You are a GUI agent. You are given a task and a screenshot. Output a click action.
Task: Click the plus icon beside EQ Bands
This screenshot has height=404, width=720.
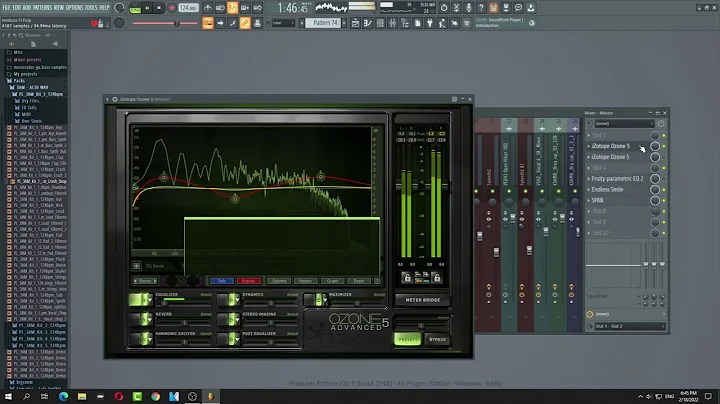136,266
